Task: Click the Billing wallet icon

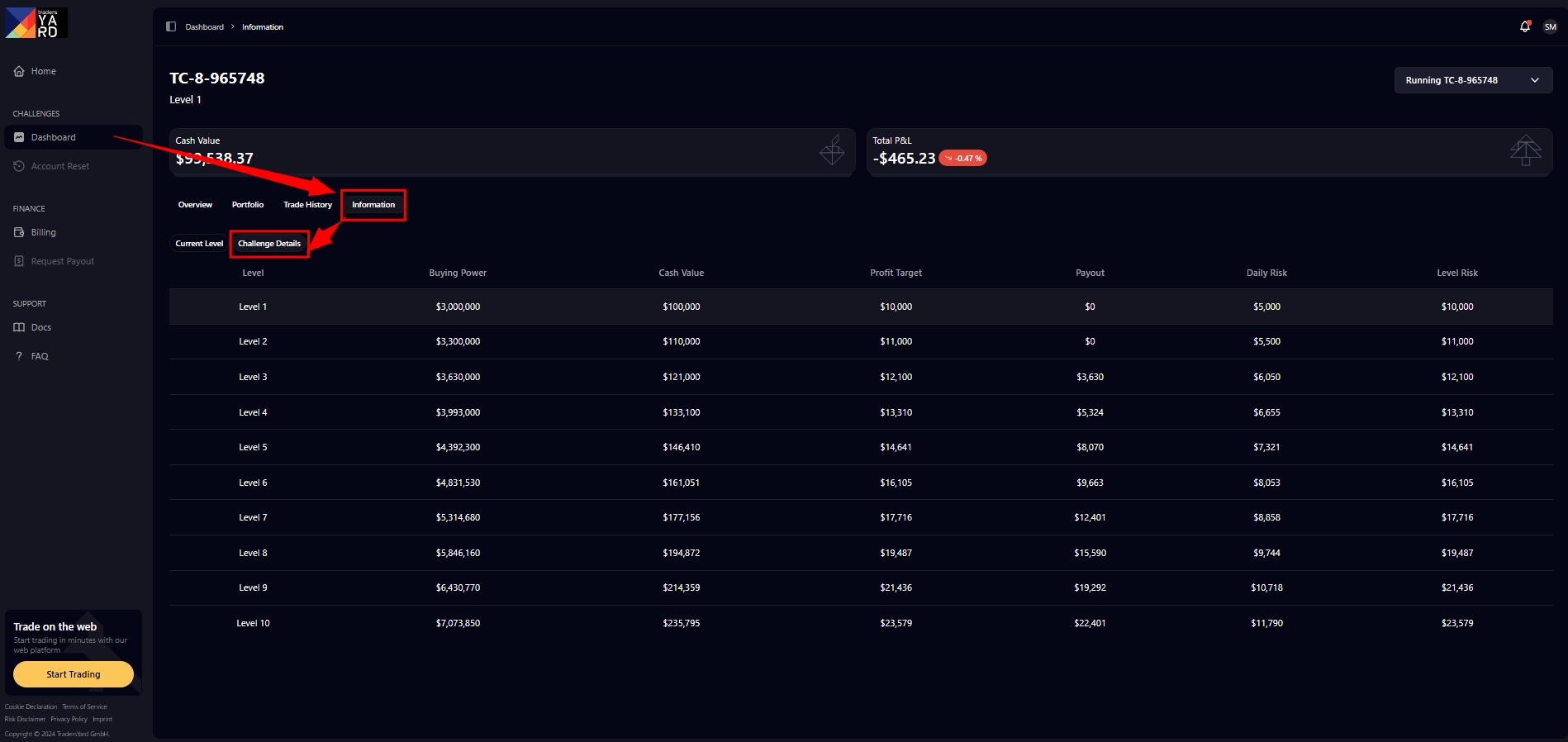Action: click(19, 232)
